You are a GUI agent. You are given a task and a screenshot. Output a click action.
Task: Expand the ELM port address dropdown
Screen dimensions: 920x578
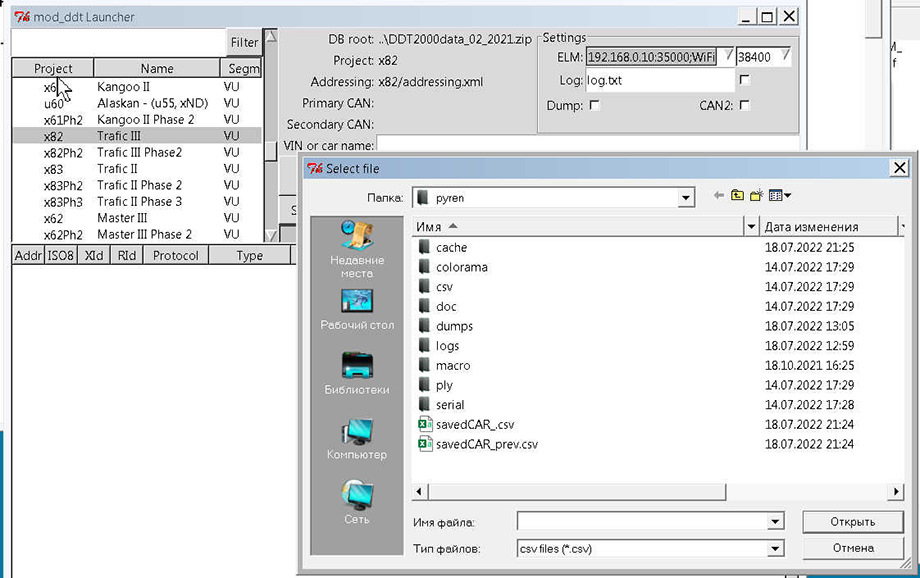coord(727,56)
